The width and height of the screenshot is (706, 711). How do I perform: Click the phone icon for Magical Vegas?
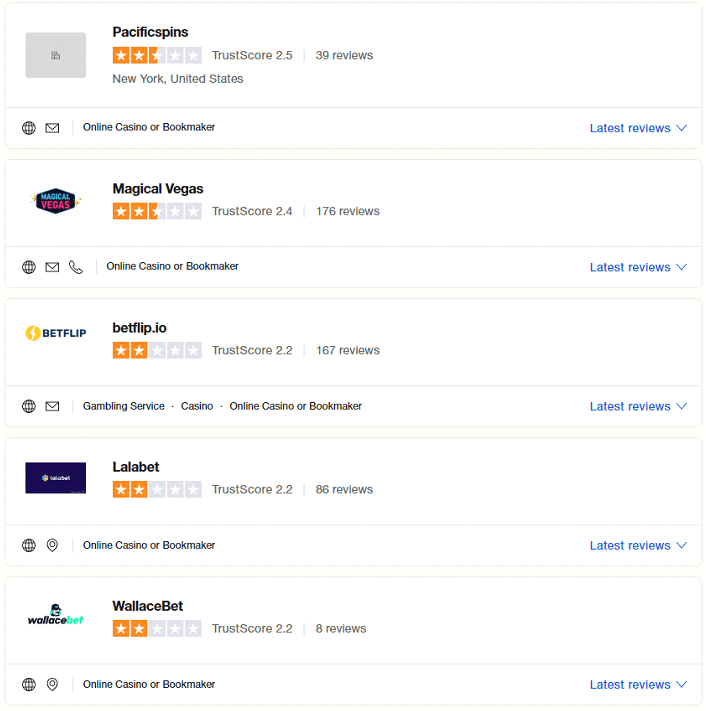point(76,267)
